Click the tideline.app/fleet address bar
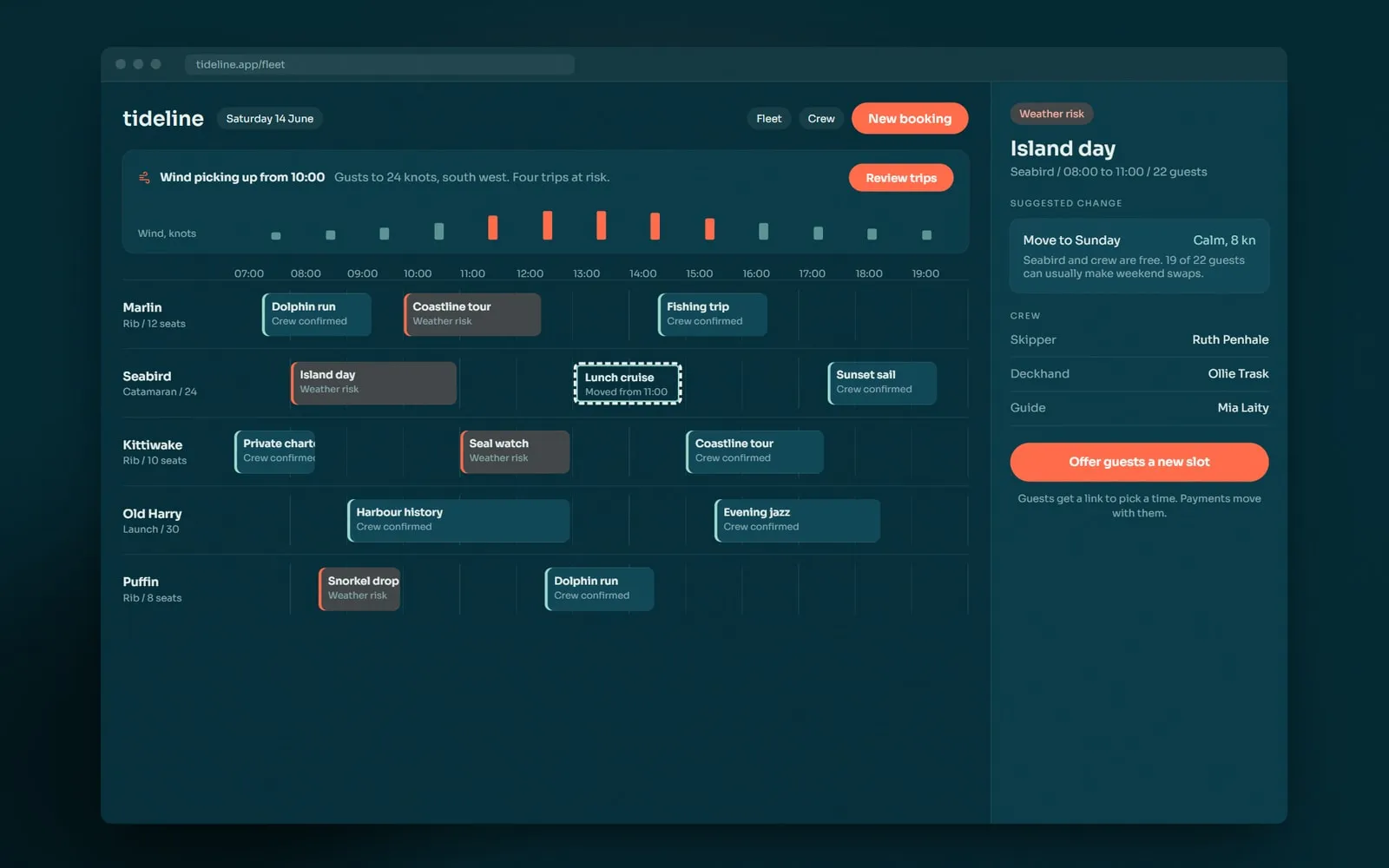This screenshot has width=1389, height=868. (x=379, y=64)
